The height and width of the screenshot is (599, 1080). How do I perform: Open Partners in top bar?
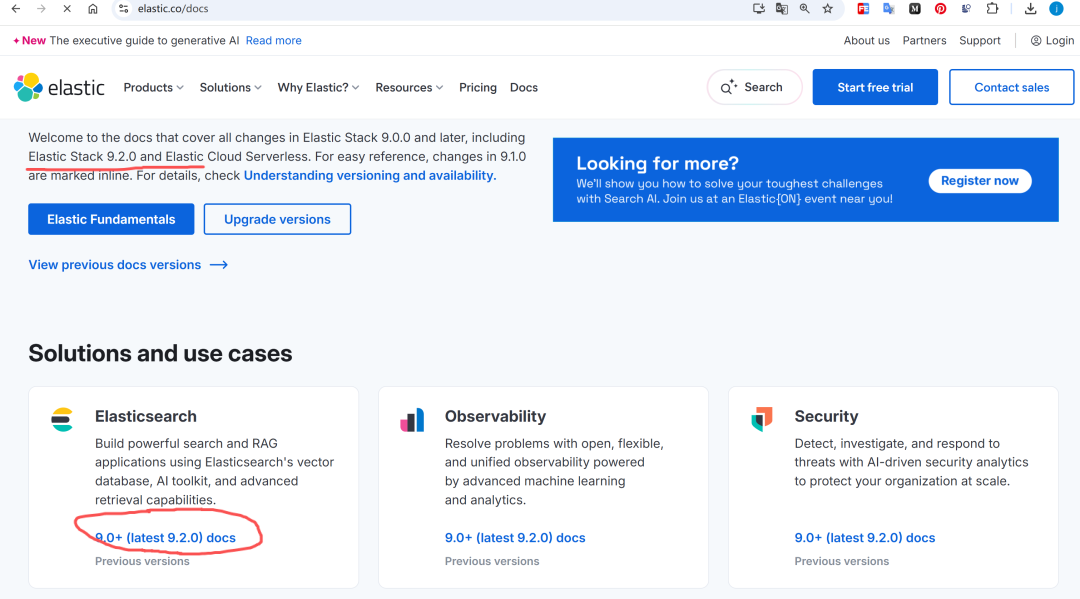(924, 41)
